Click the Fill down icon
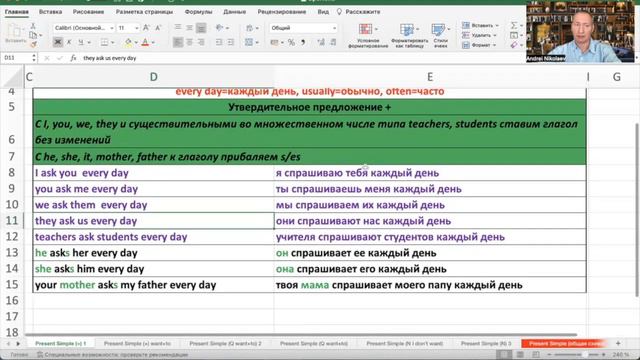 pos(514,35)
